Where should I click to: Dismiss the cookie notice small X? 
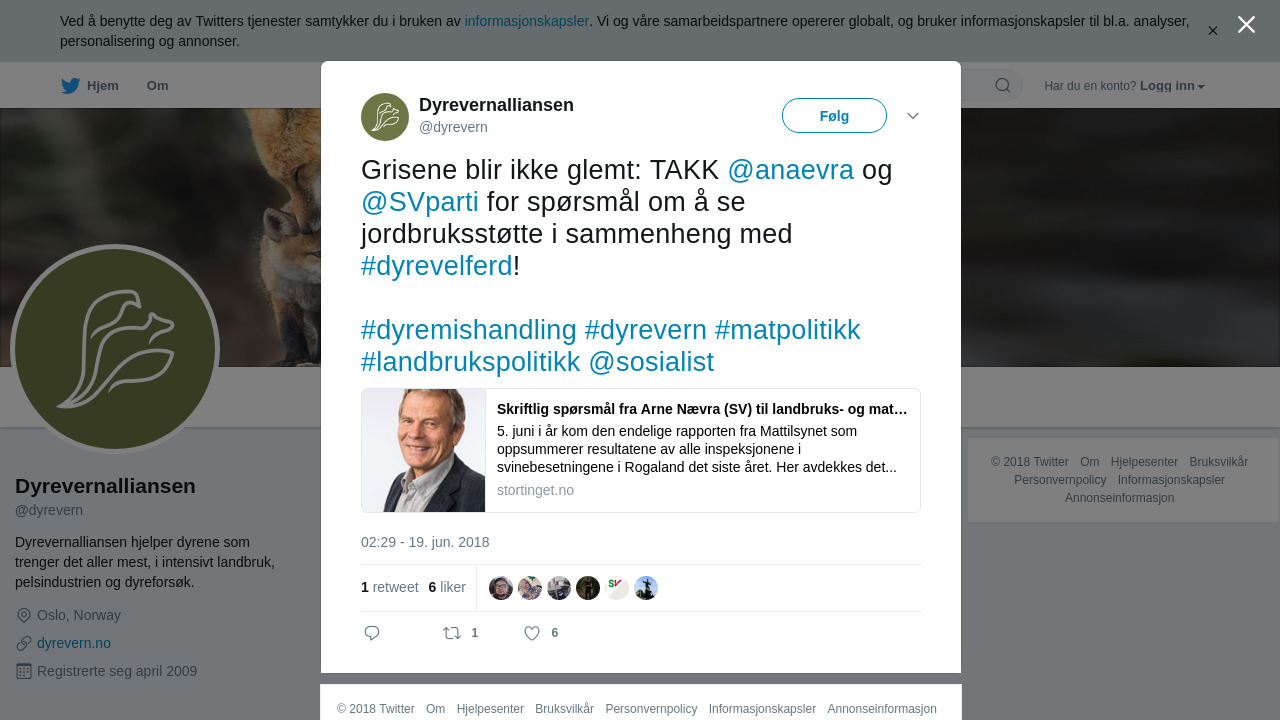[1213, 31]
